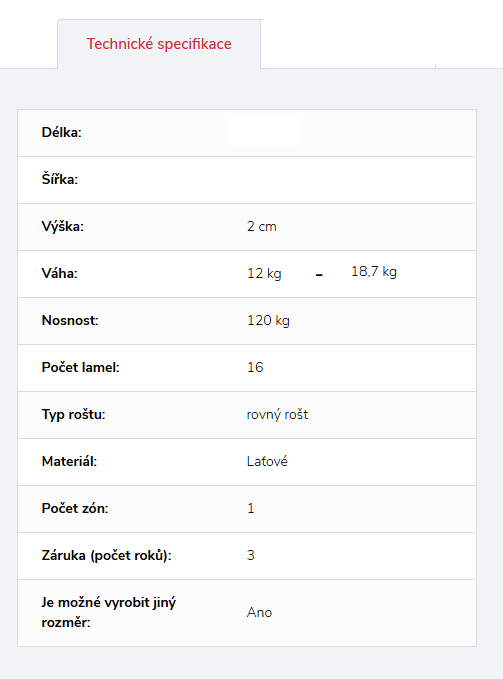Click the Šířka row label
This screenshot has height=679, width=503.
[x=60, y=179]
